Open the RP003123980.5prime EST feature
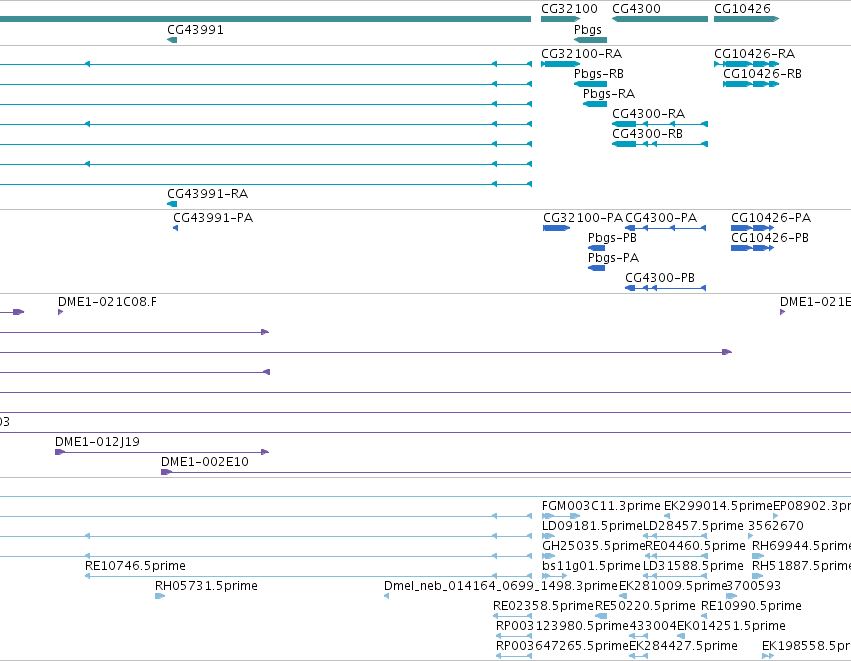This screenshot has height=661, width=851. tap(513, 637)
